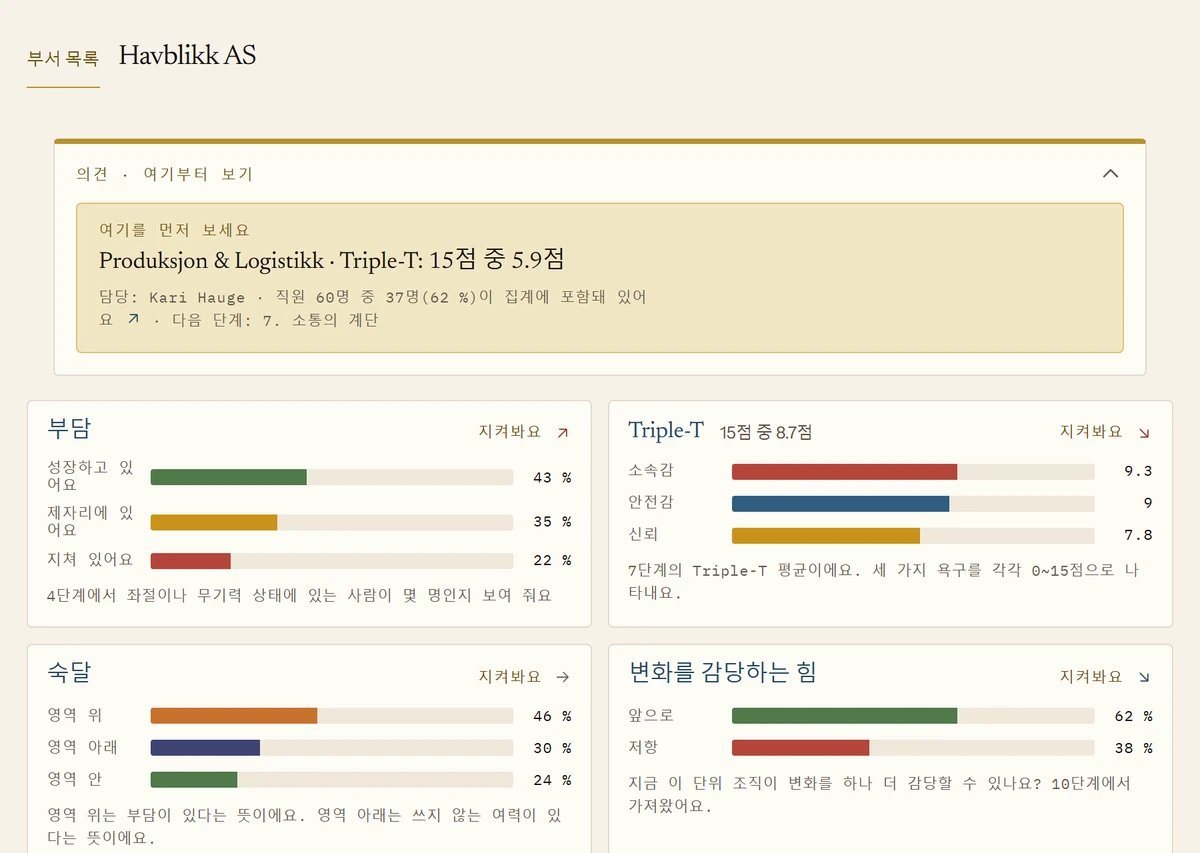Click the 24 % value
The width and height of the screenshot is (1200, 853).
(x=552, y=780)
